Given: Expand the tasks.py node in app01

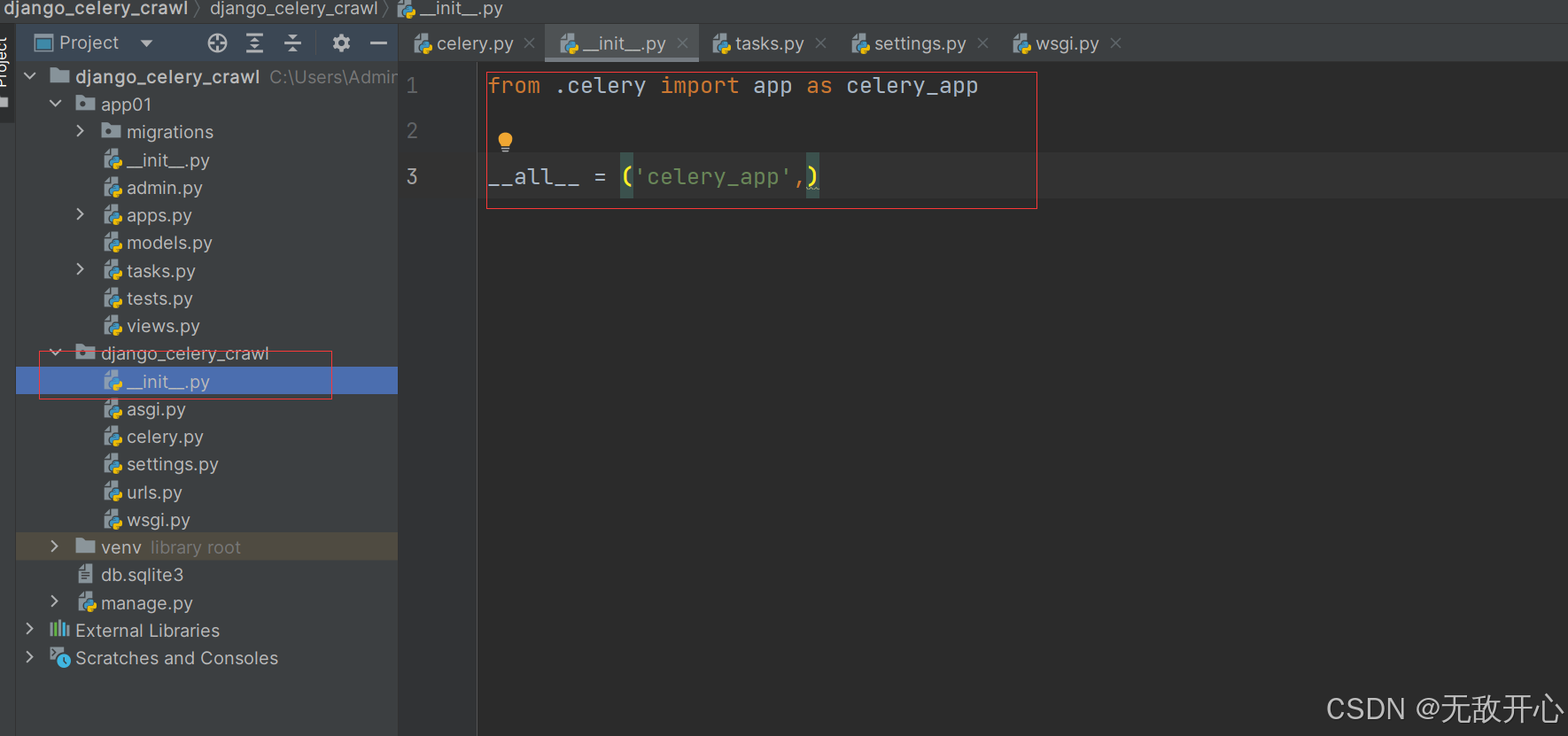Looking at the screenshot, I should click(x=81, y=270).
